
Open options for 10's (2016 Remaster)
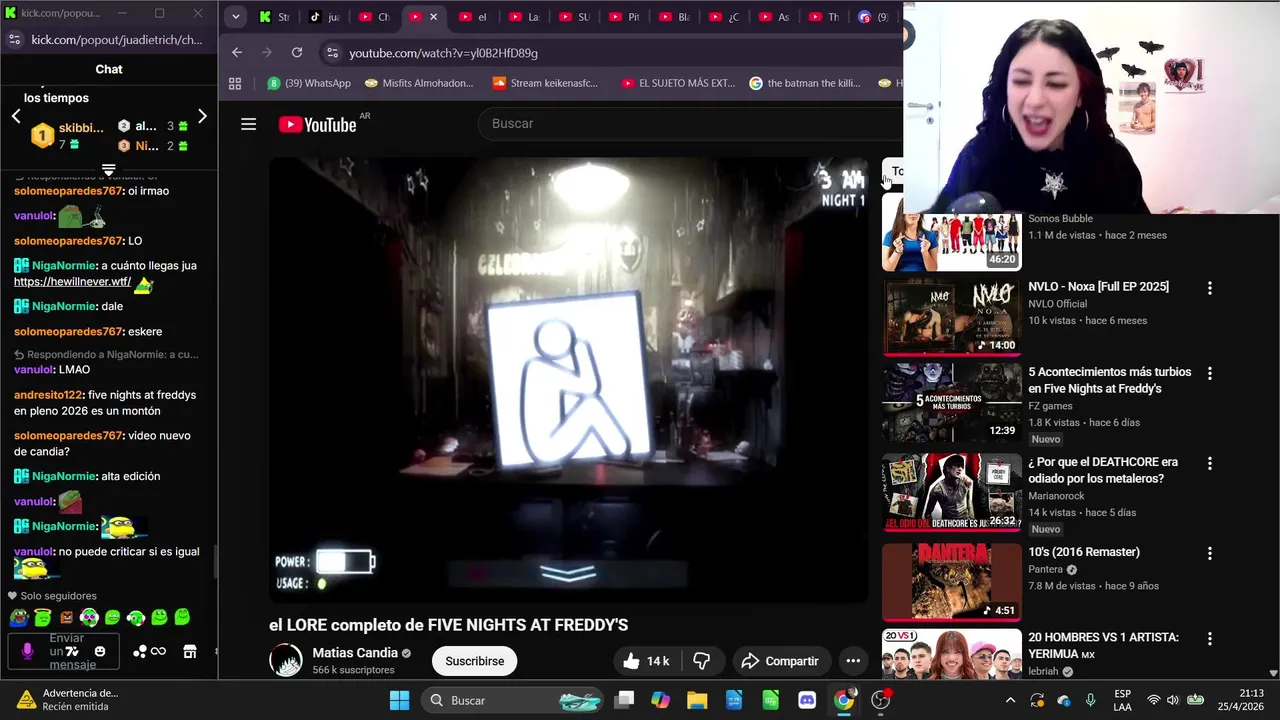pyautogui.click(x=1209, y=553)
